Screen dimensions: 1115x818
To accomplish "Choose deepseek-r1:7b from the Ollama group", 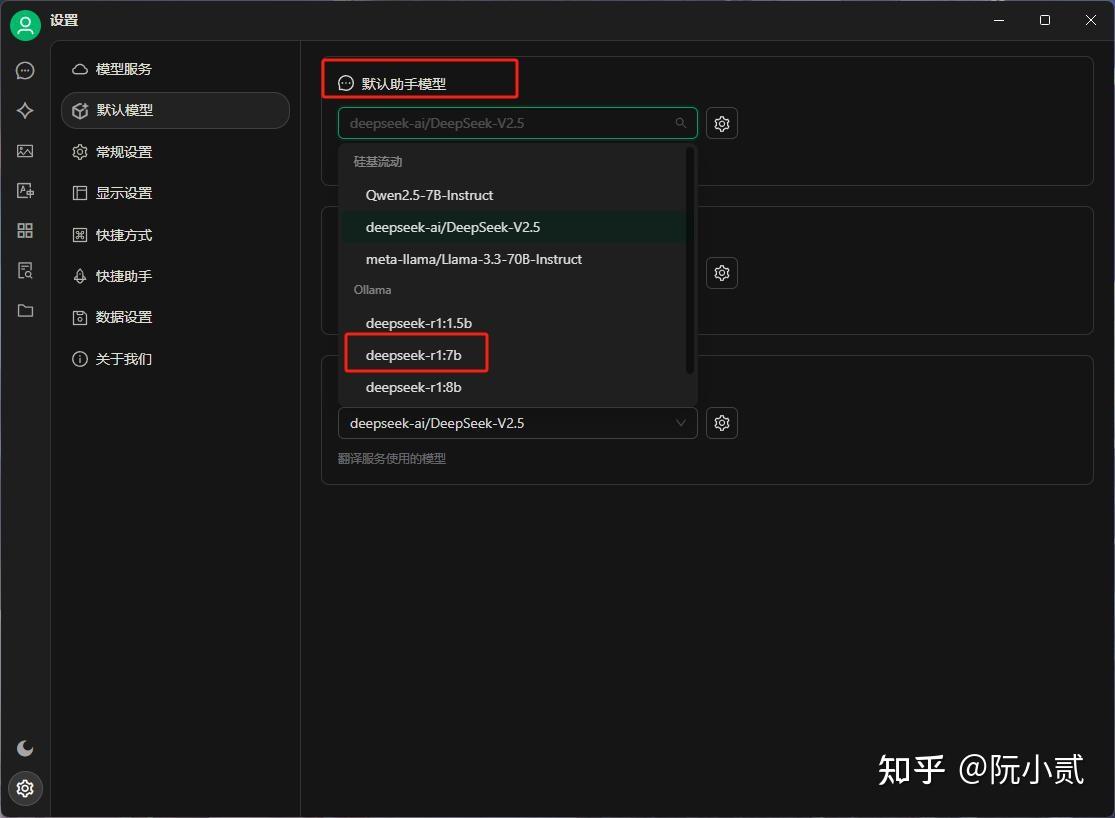I will tap(513, 355).
